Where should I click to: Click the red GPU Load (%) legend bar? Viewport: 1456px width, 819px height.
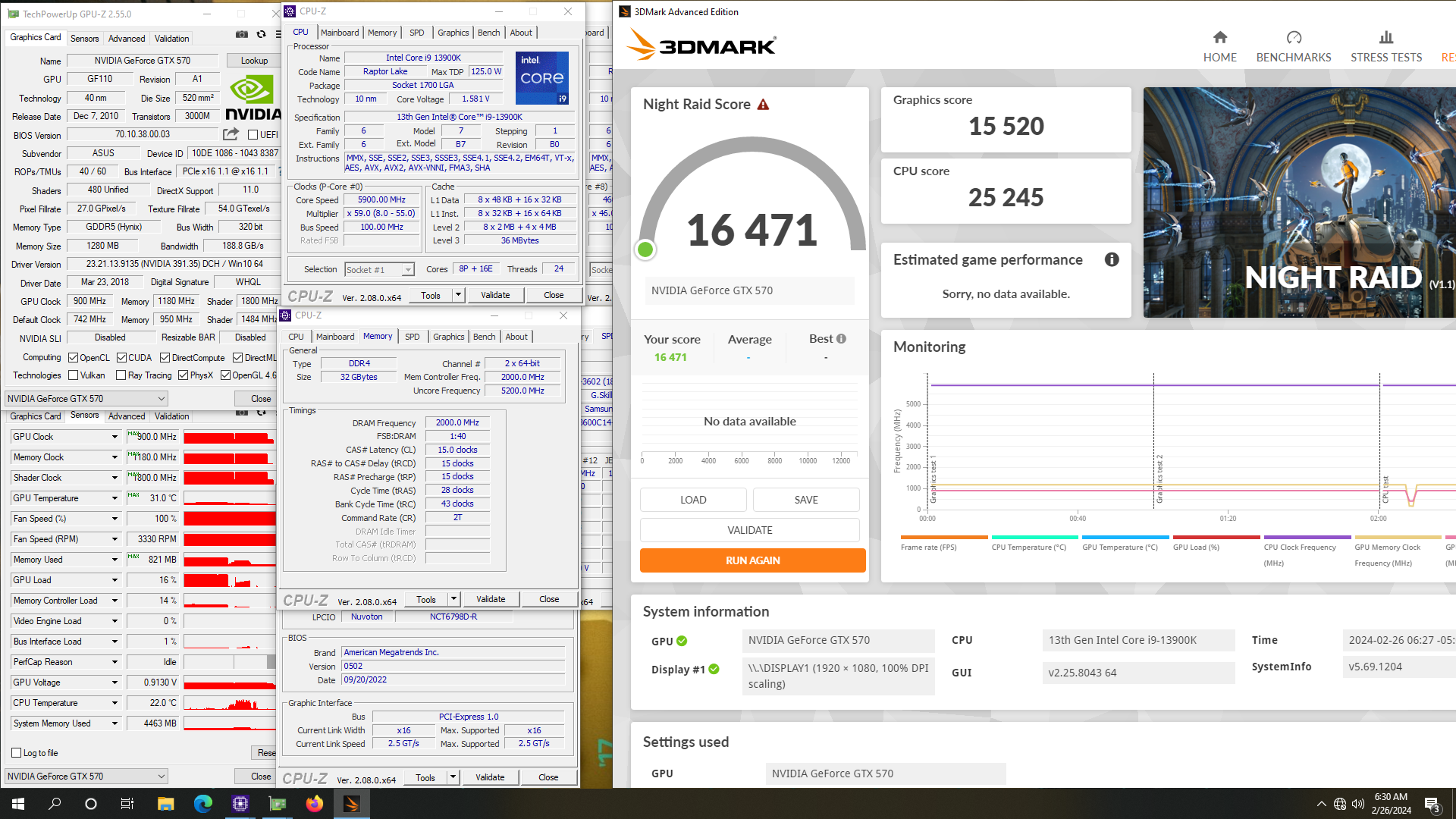click(x=1216, y=537)
